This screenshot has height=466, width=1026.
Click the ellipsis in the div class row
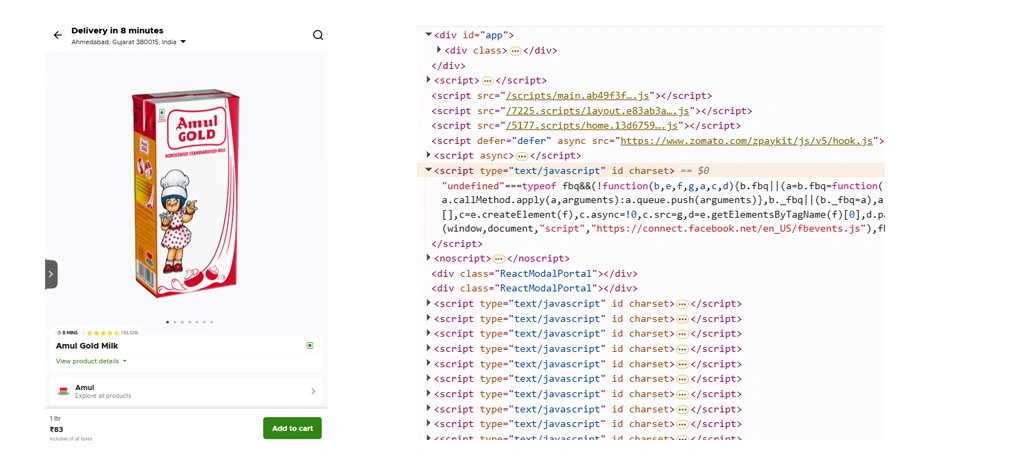(515, 50)
